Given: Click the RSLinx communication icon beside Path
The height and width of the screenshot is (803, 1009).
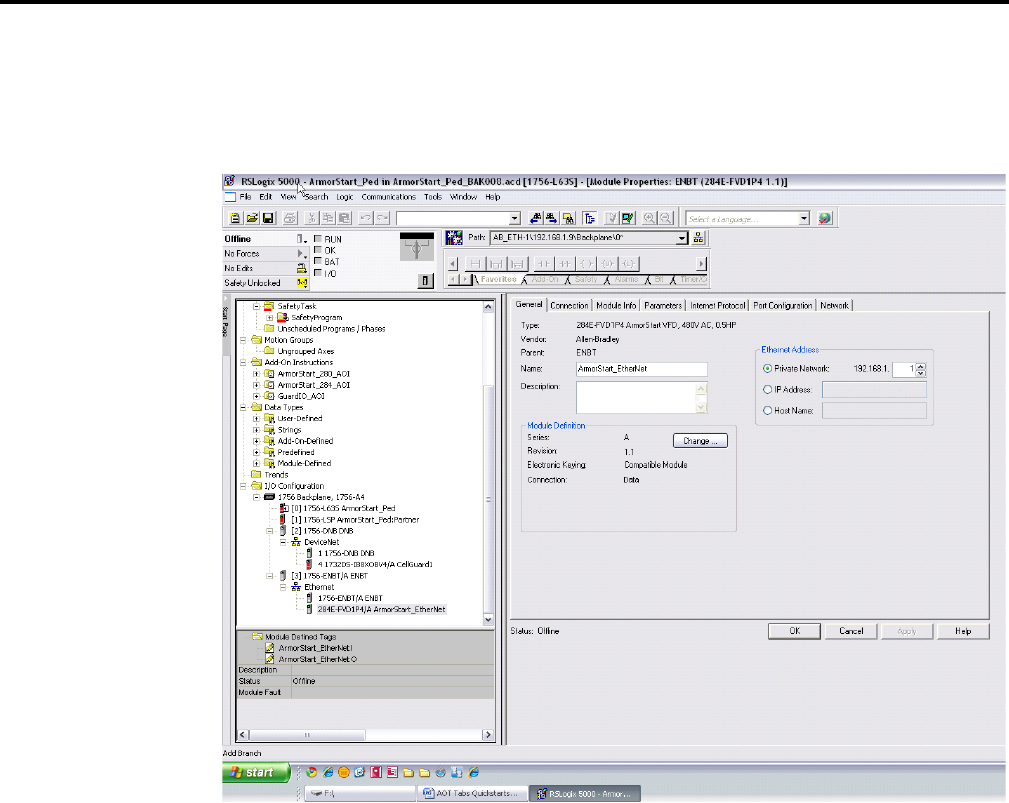Looking at the screenshot, I should (454, 238).
